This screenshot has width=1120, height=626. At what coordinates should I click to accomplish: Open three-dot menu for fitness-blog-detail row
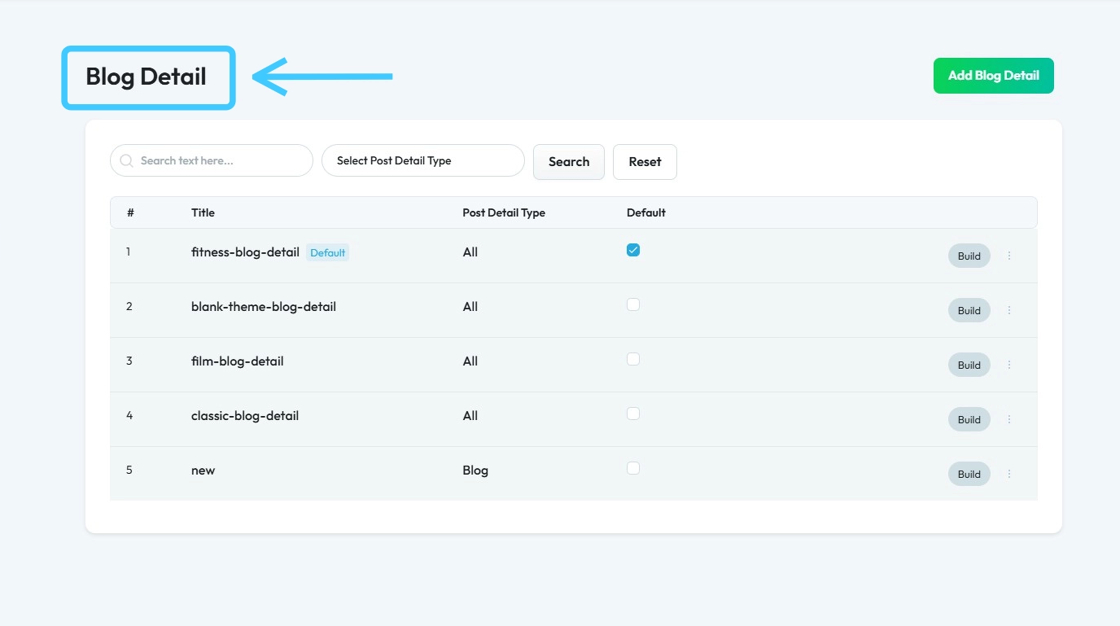1009,256
